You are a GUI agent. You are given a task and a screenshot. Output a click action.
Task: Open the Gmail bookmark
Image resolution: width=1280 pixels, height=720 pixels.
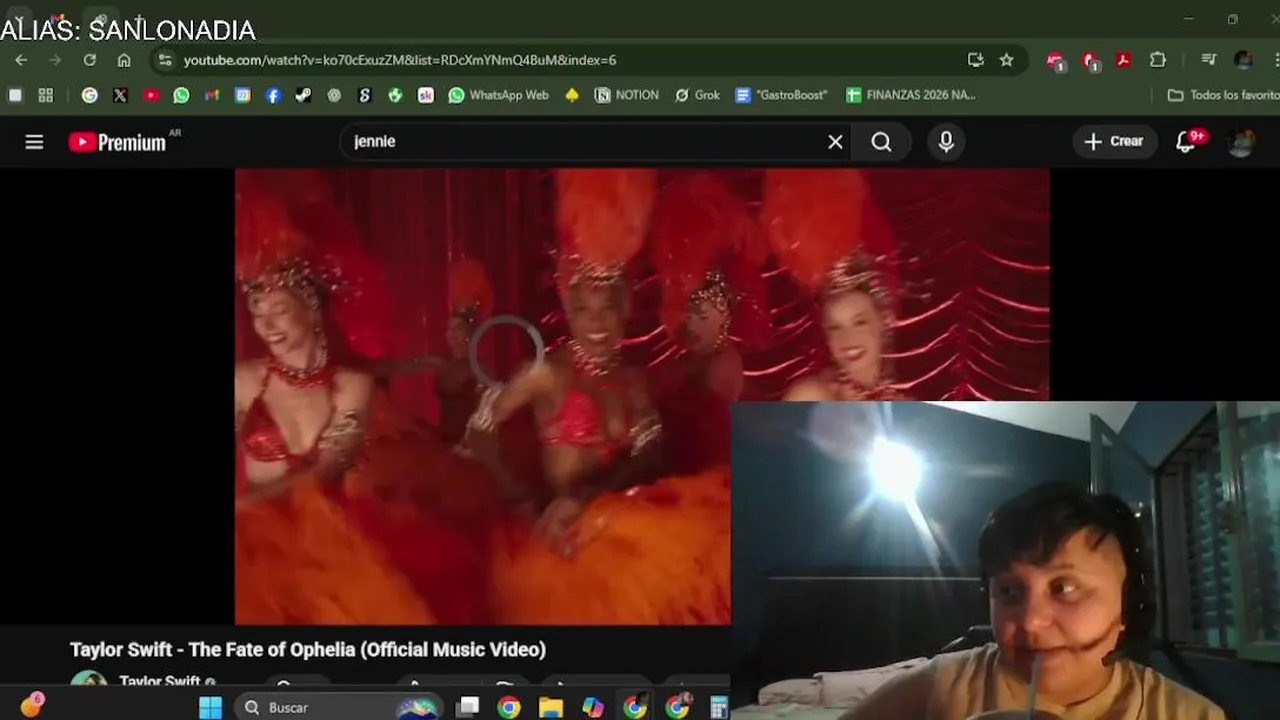(212, 95)
